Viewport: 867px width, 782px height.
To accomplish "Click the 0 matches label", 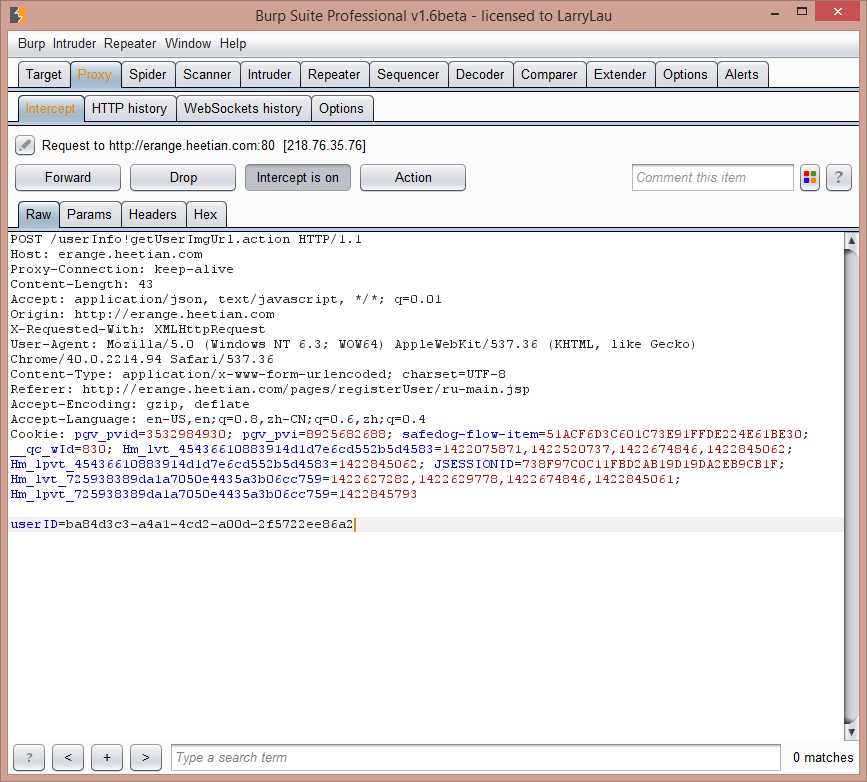I will pos(823,758).
